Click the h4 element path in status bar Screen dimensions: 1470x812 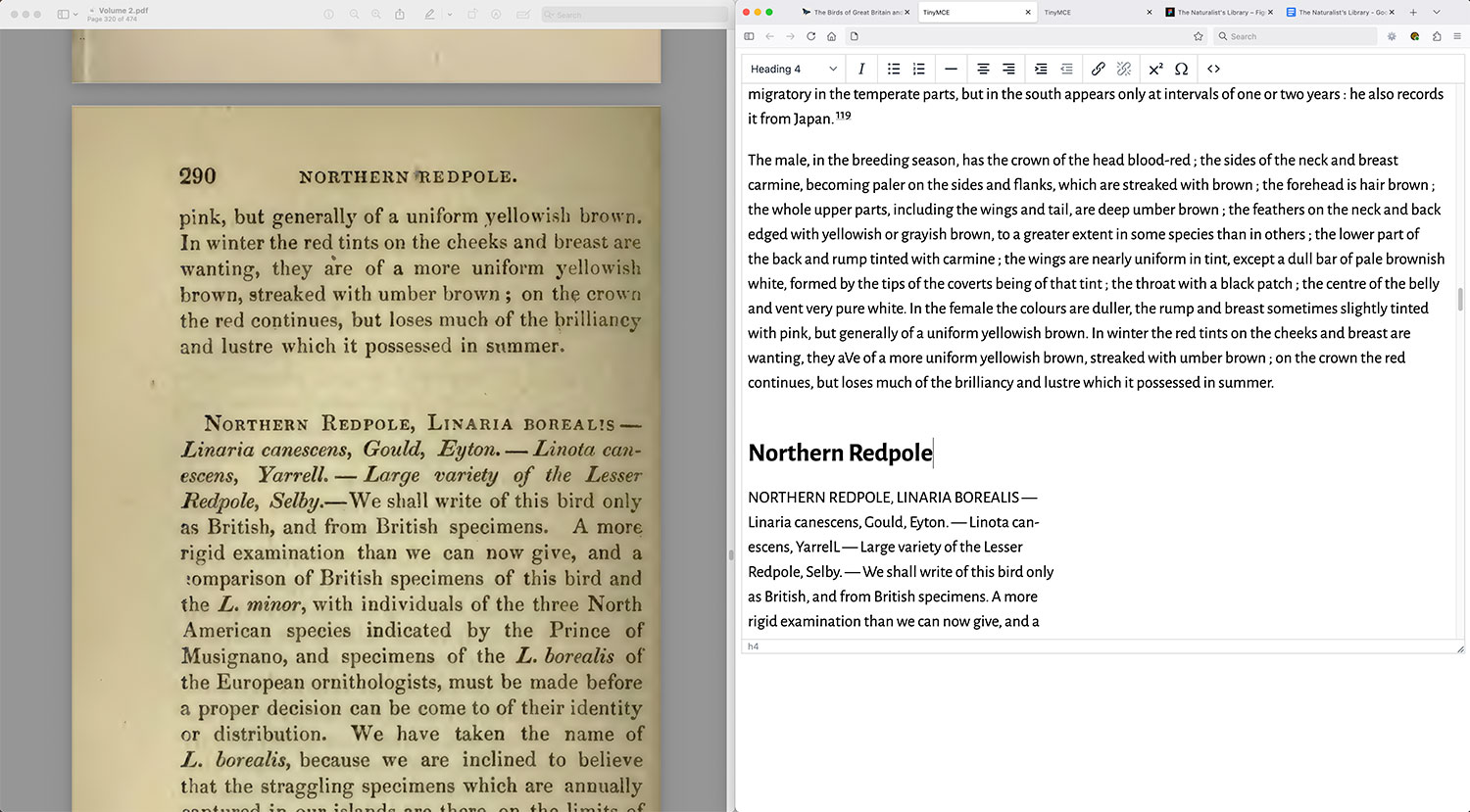point(753,646)
